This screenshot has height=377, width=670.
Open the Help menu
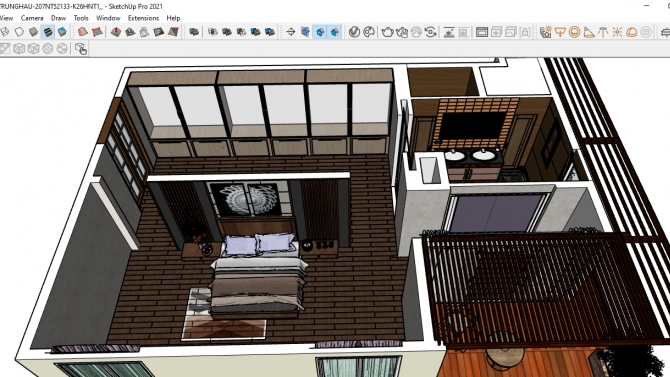tap(173, 18)
